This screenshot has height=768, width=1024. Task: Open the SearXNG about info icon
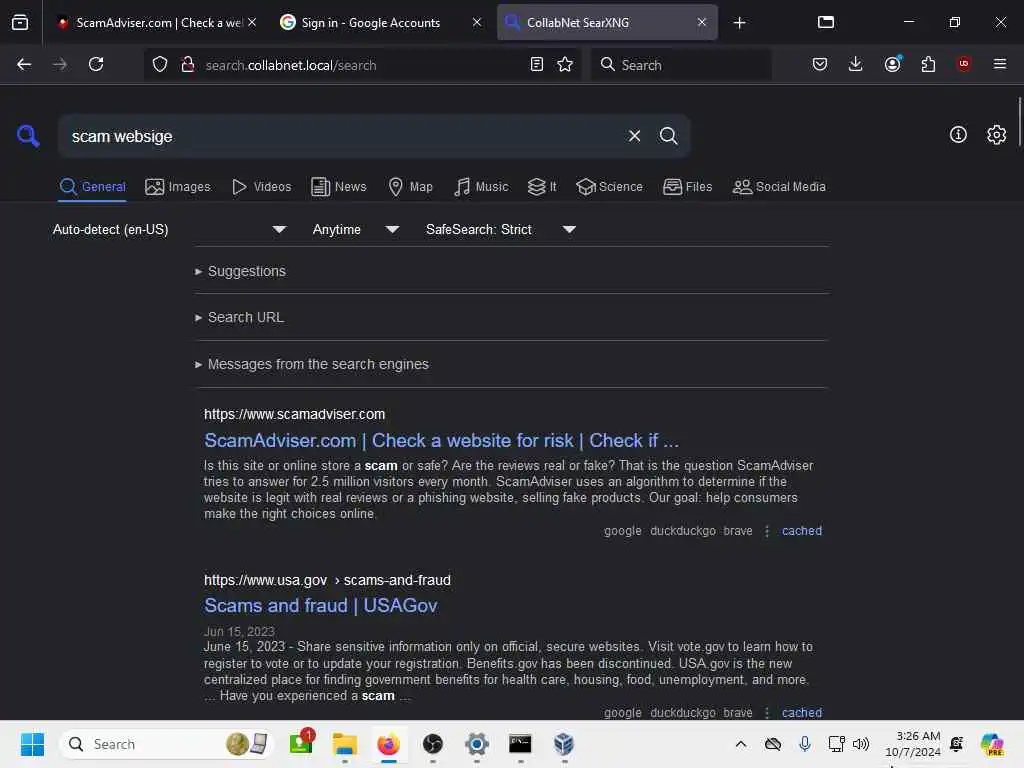(x=957, y=135)
